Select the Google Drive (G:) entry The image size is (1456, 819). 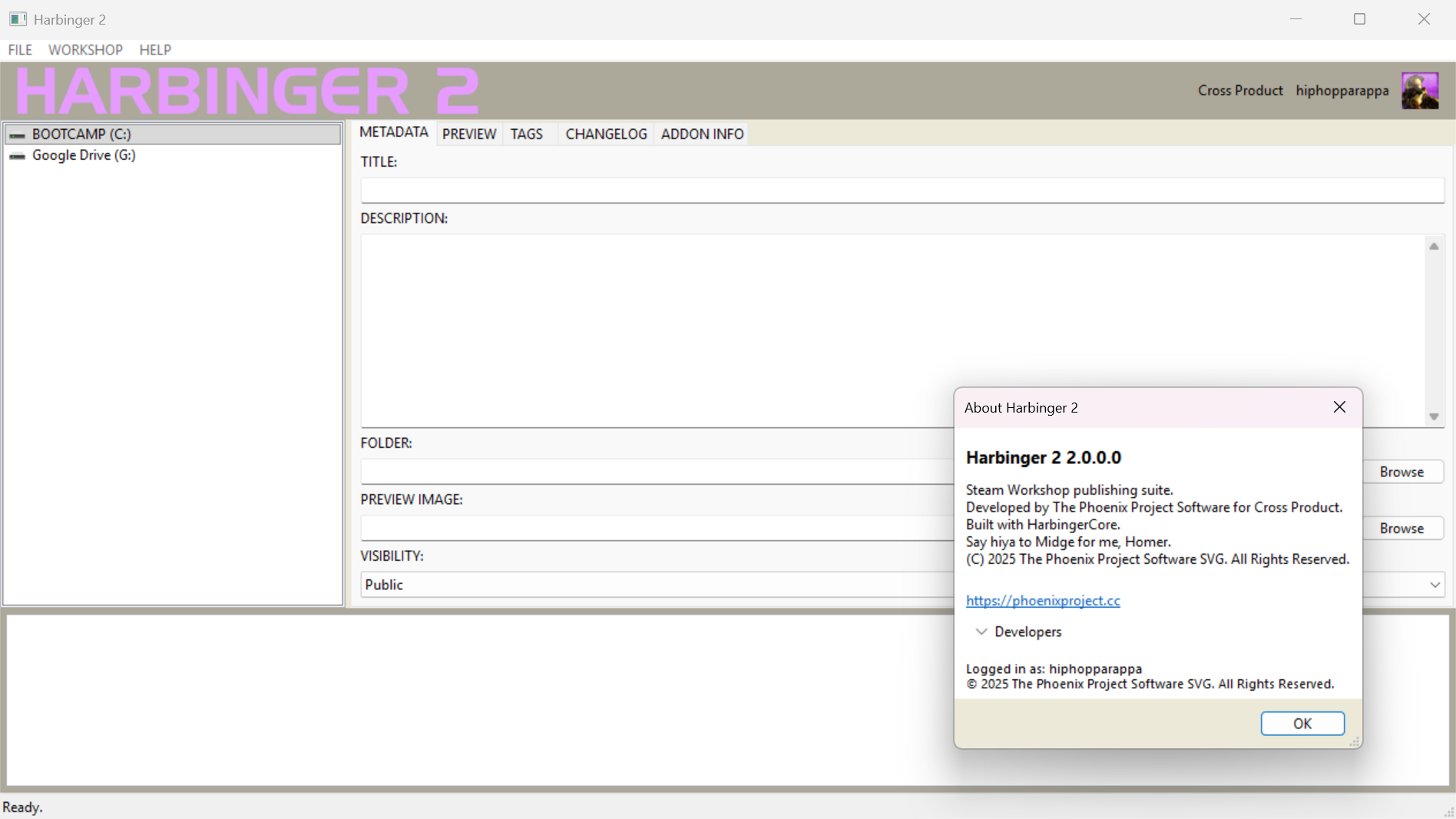(x=84, y=155)
